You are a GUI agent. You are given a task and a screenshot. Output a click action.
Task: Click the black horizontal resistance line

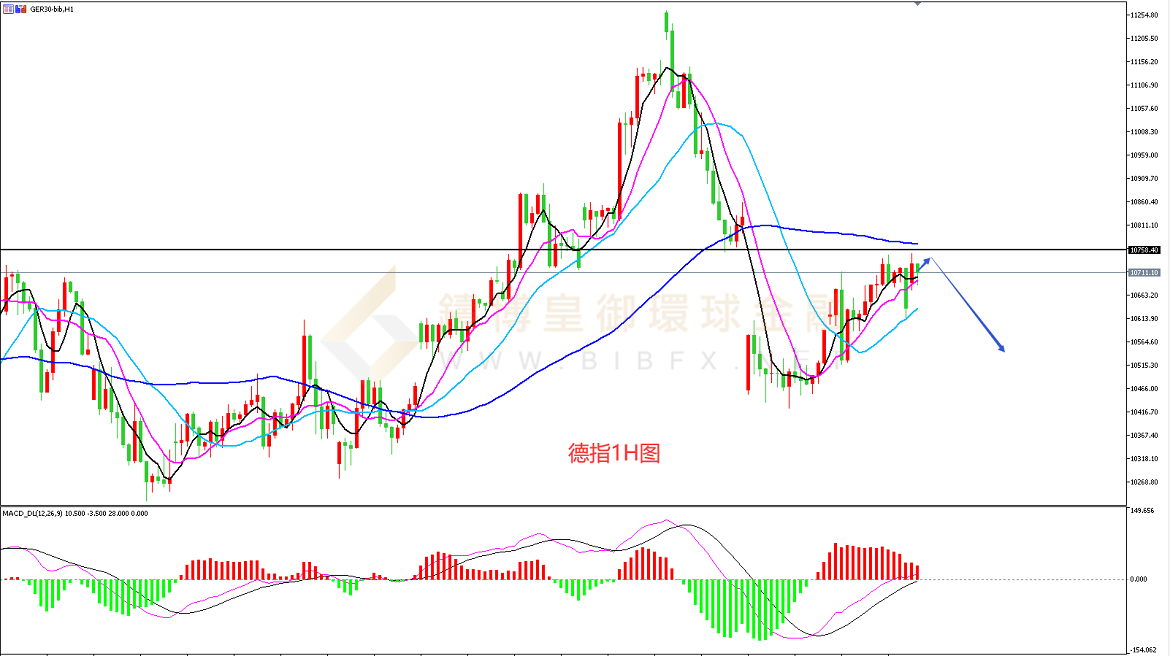(x=563, y=249)
